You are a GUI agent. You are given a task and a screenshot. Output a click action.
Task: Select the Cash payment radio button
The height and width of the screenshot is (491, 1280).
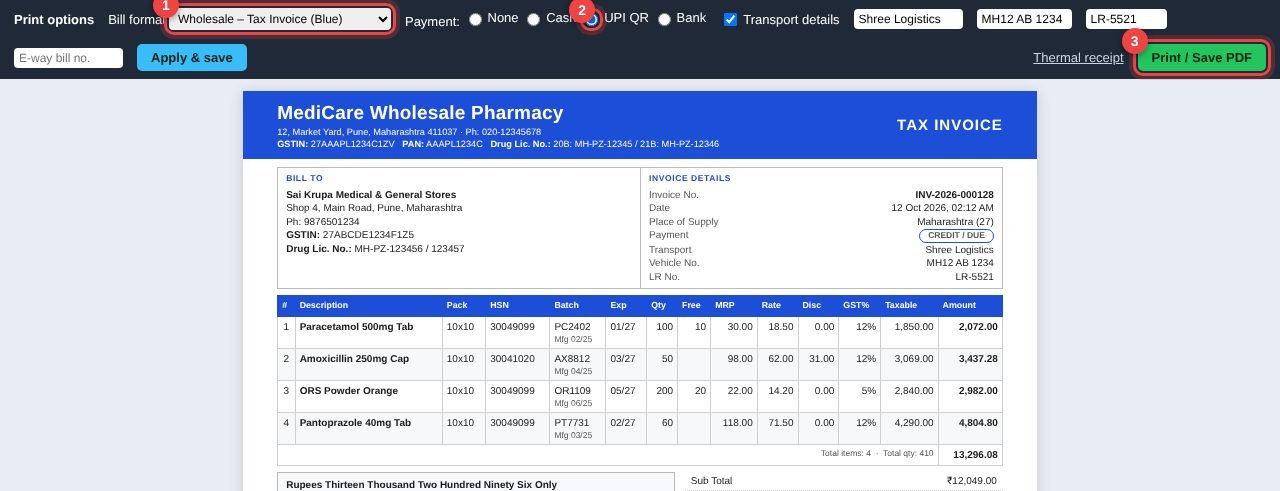coord(533,19)
